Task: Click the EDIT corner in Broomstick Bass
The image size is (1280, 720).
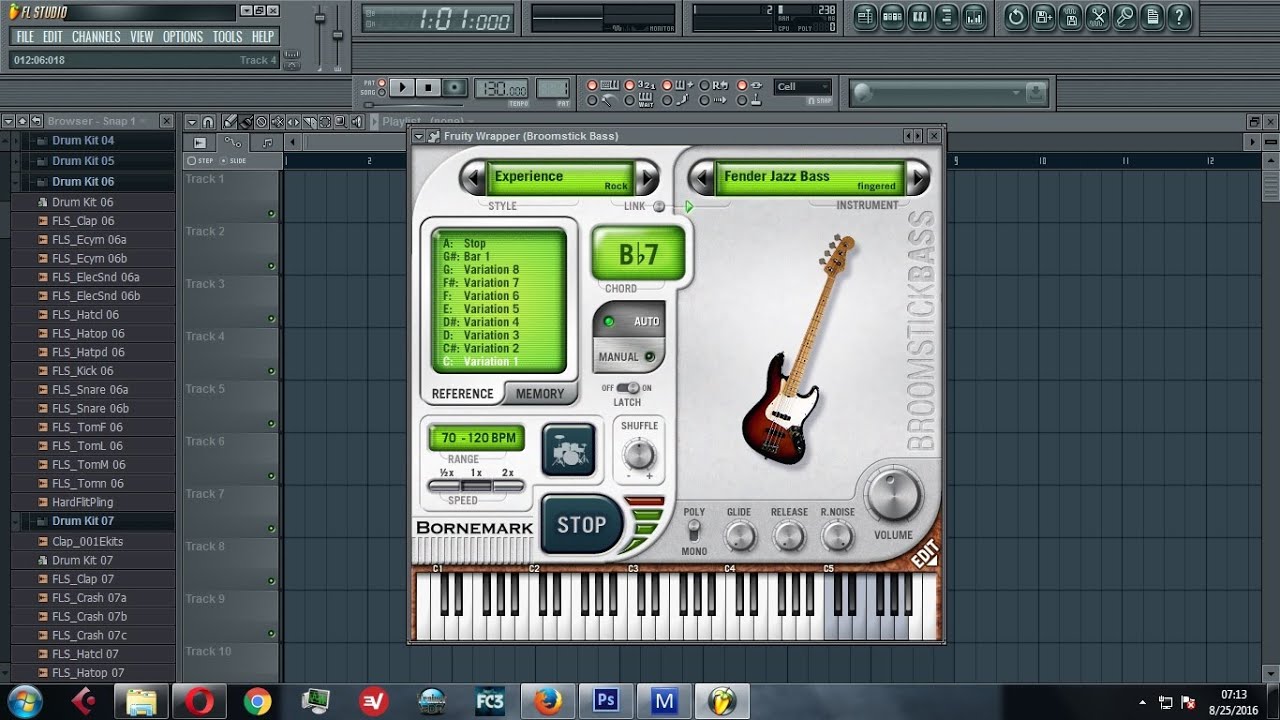Action: [923, 552]
